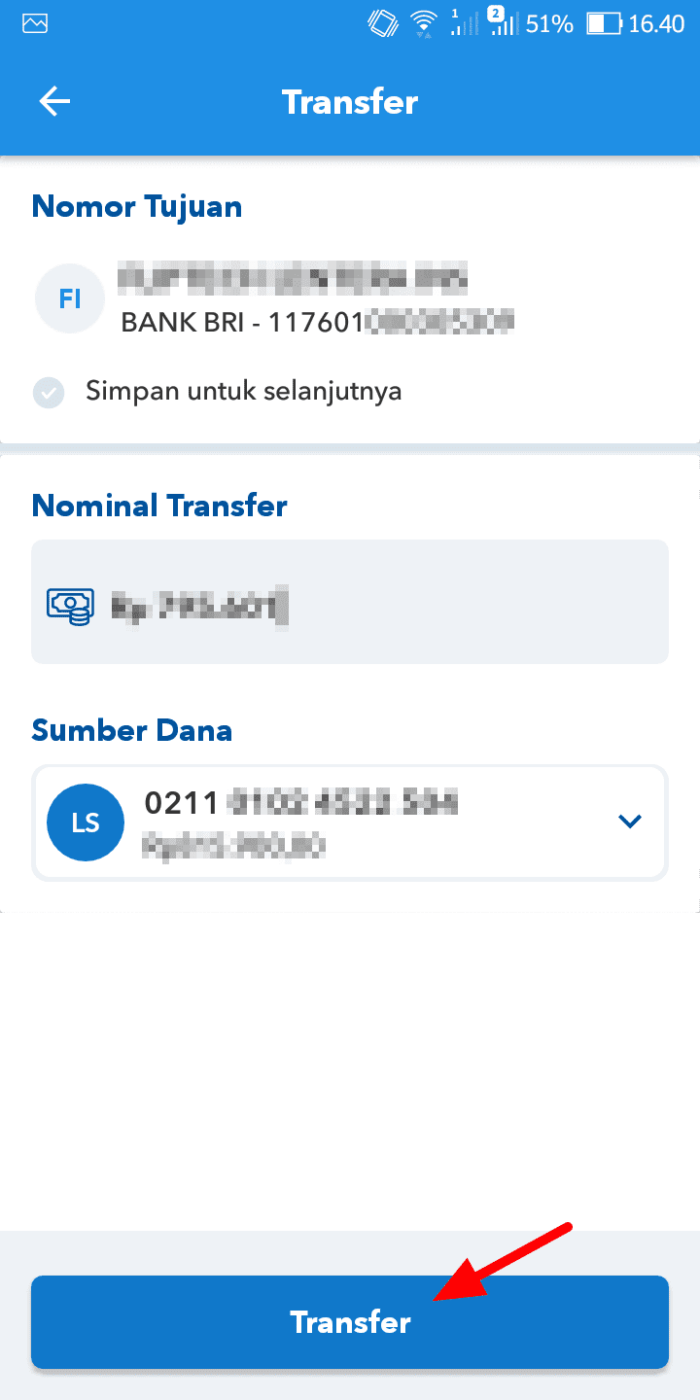Expand the Sumber Dana account dropdown

click(x=630, y=821)
